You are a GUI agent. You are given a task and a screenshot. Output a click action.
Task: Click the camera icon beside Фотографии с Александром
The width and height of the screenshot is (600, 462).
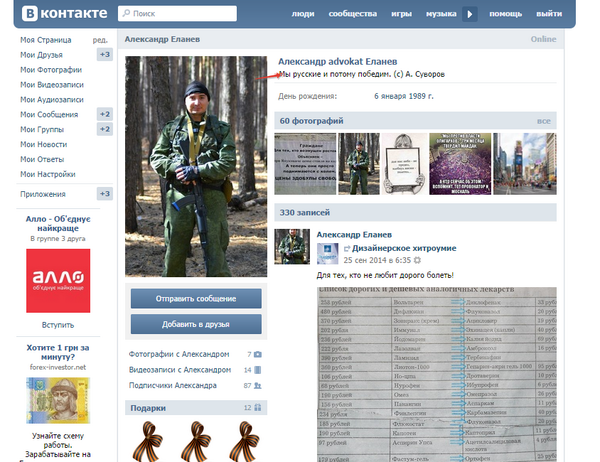click(258, 354)
